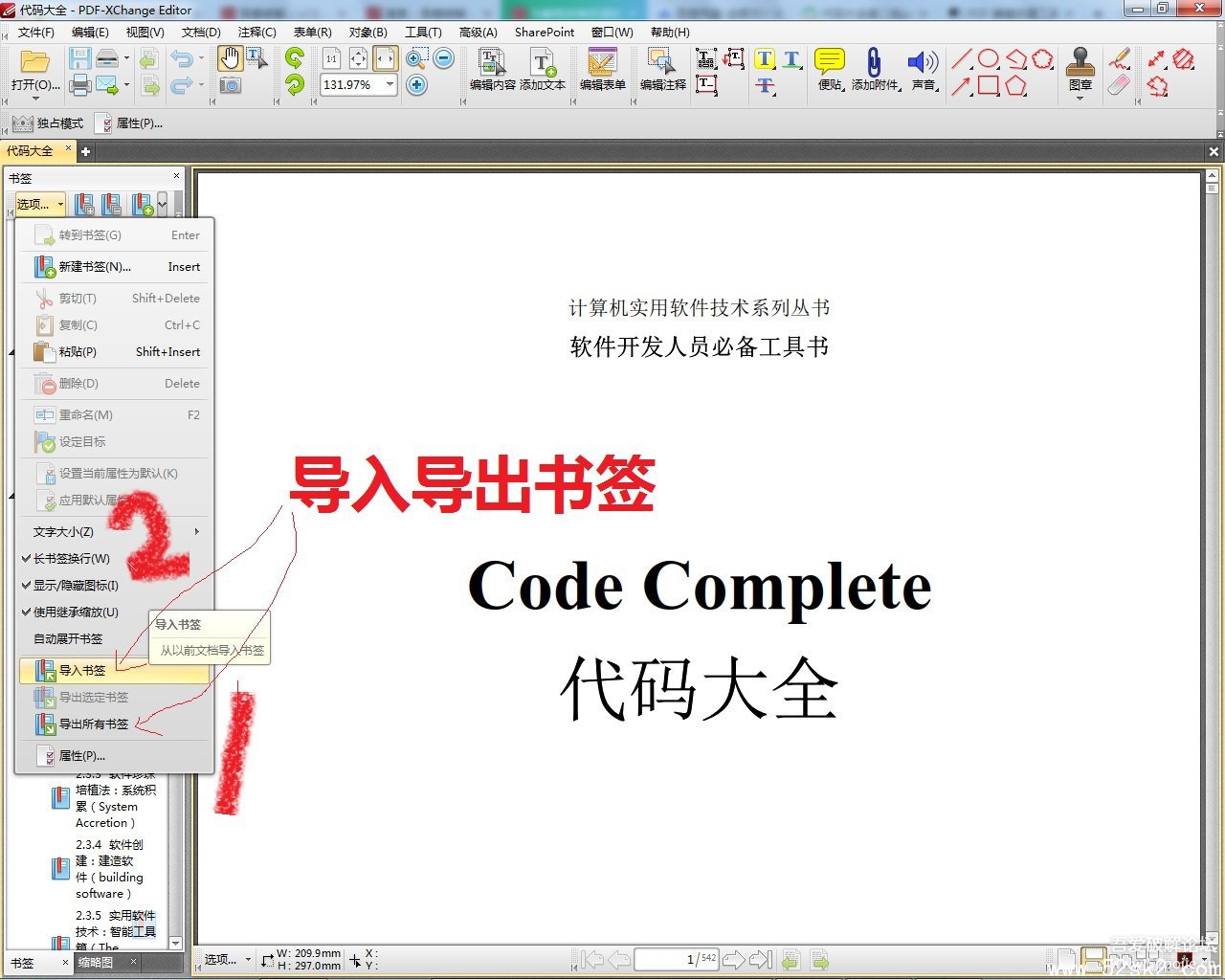Image resolution: width=1225 pixels, height=980 pixels.
Task: Select the Oval shape tool
Action: click(x=989, y=59)
